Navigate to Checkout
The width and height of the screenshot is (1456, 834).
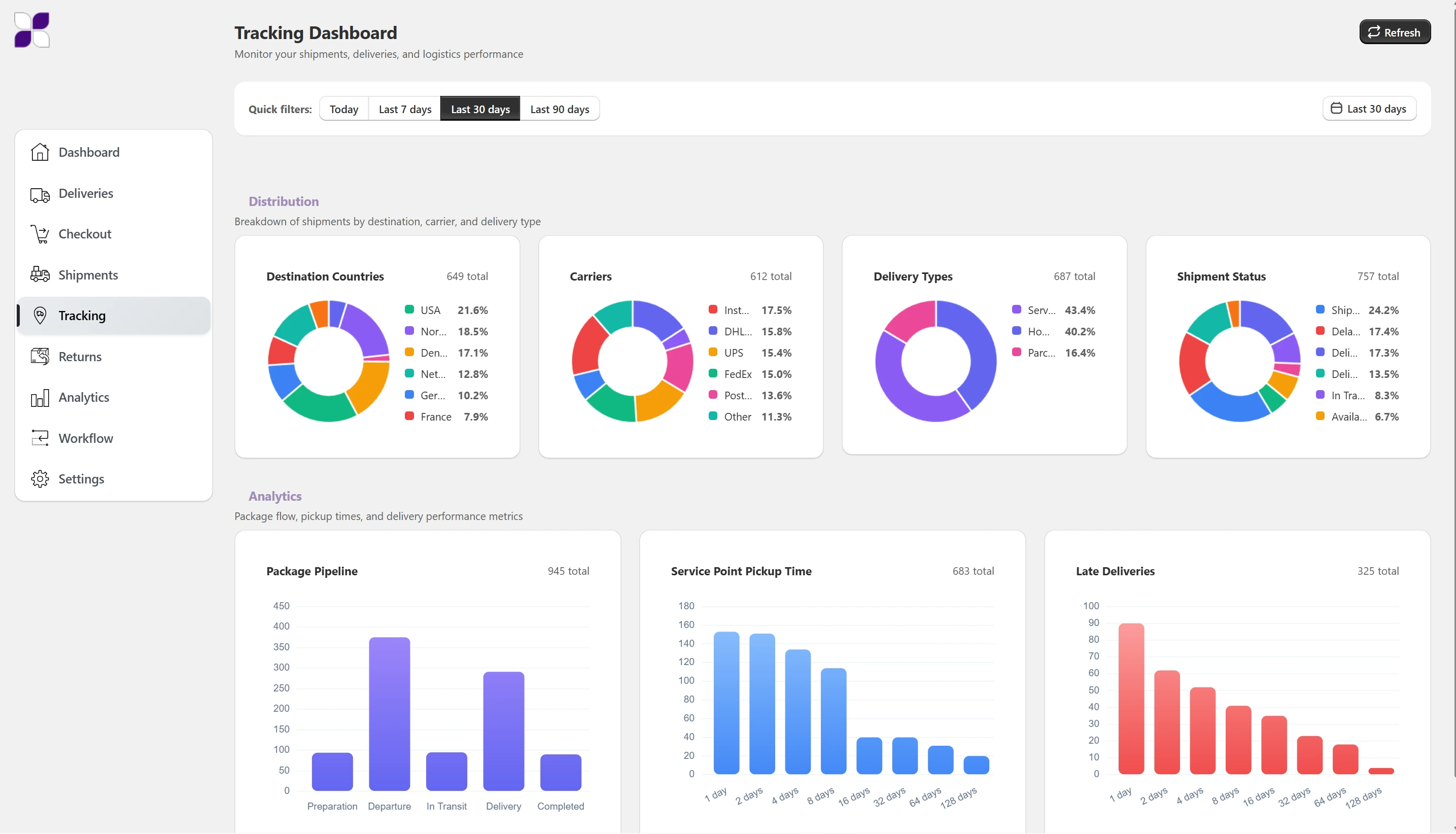pyautogui.click(x=114, y=234)
